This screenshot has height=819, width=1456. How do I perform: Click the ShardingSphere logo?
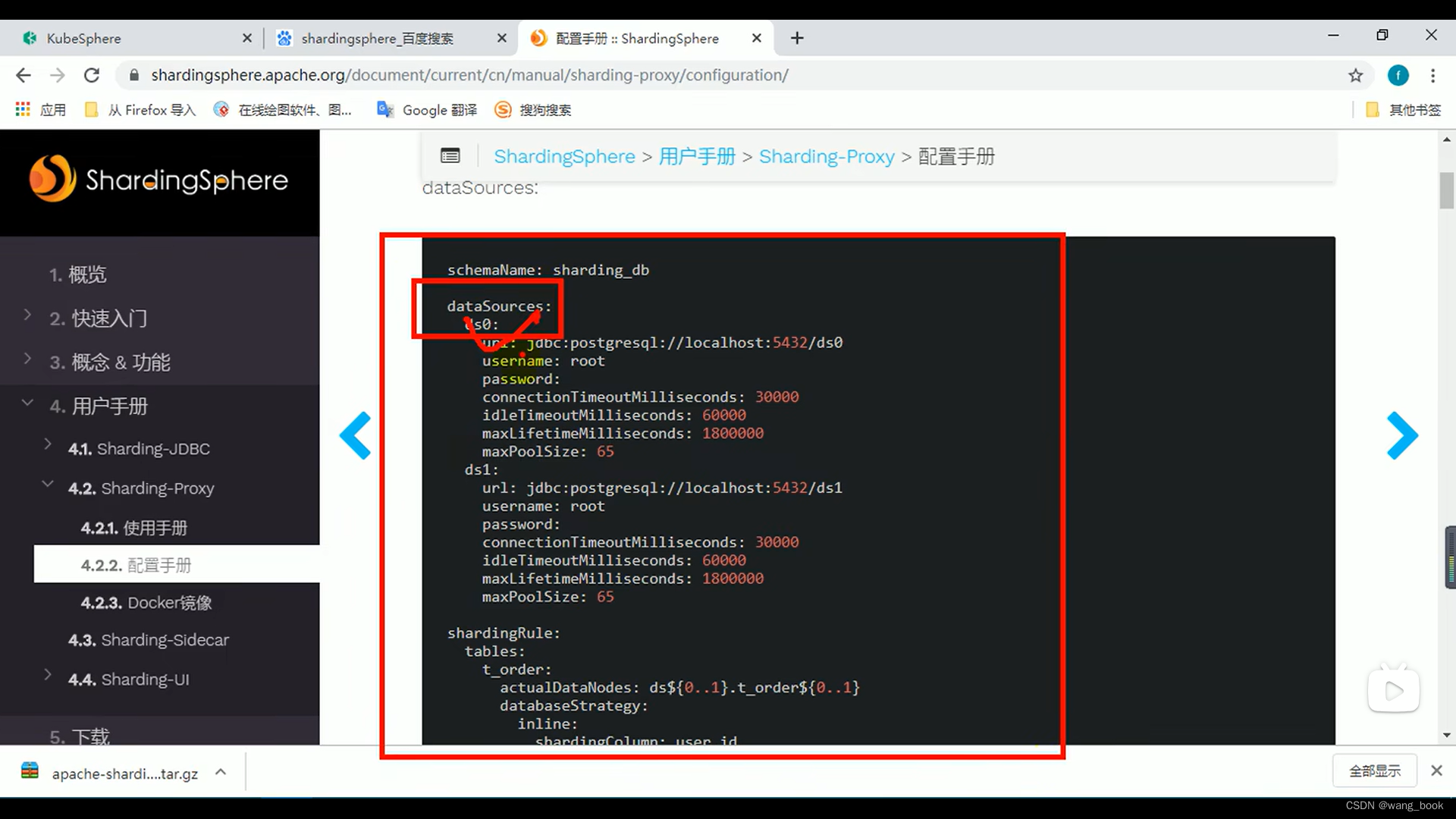(x=158, y=179)
